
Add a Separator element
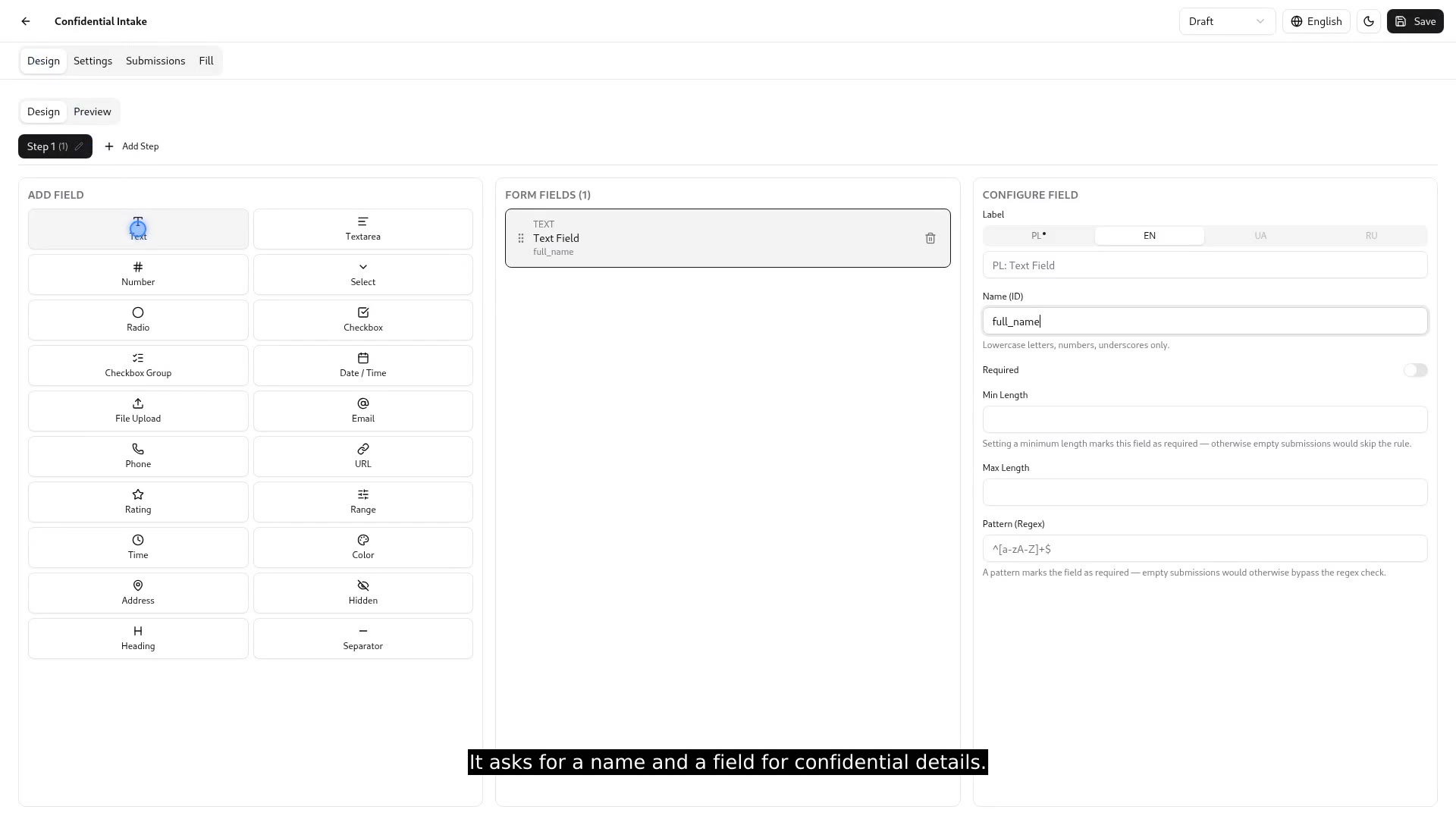coord(363,639)
